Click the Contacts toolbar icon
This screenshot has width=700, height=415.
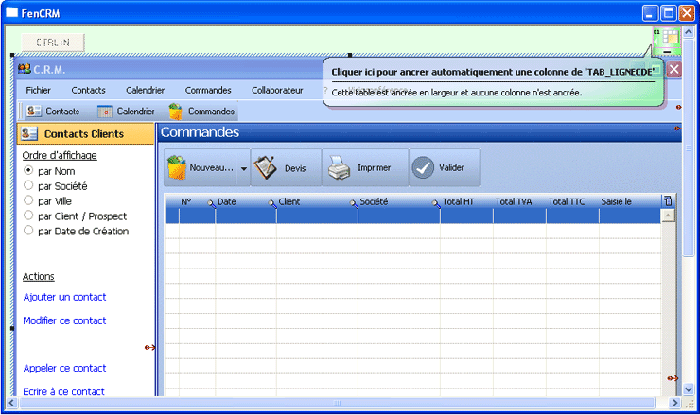coord(34,111)
